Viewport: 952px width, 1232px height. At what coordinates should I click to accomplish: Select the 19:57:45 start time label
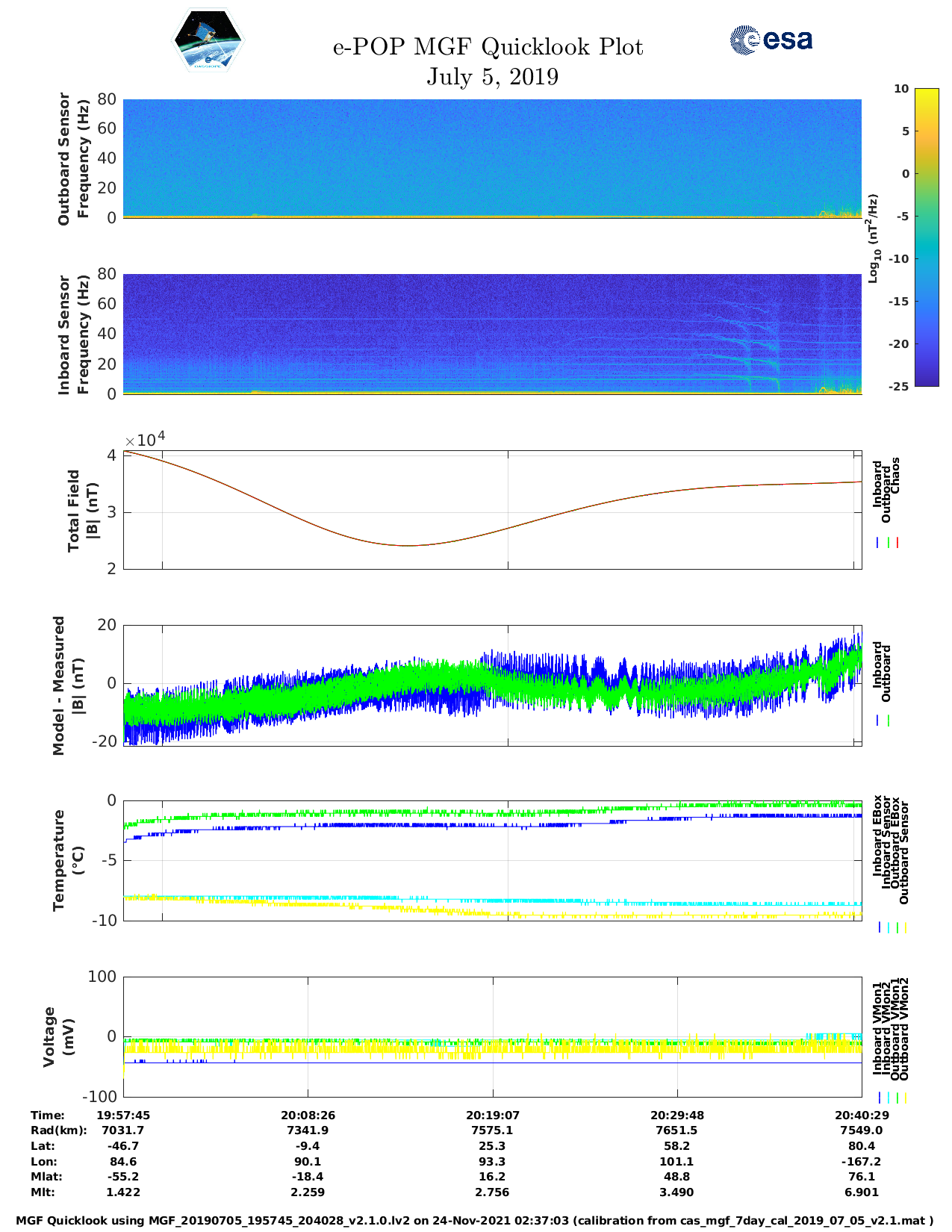tap(123, 1115)
